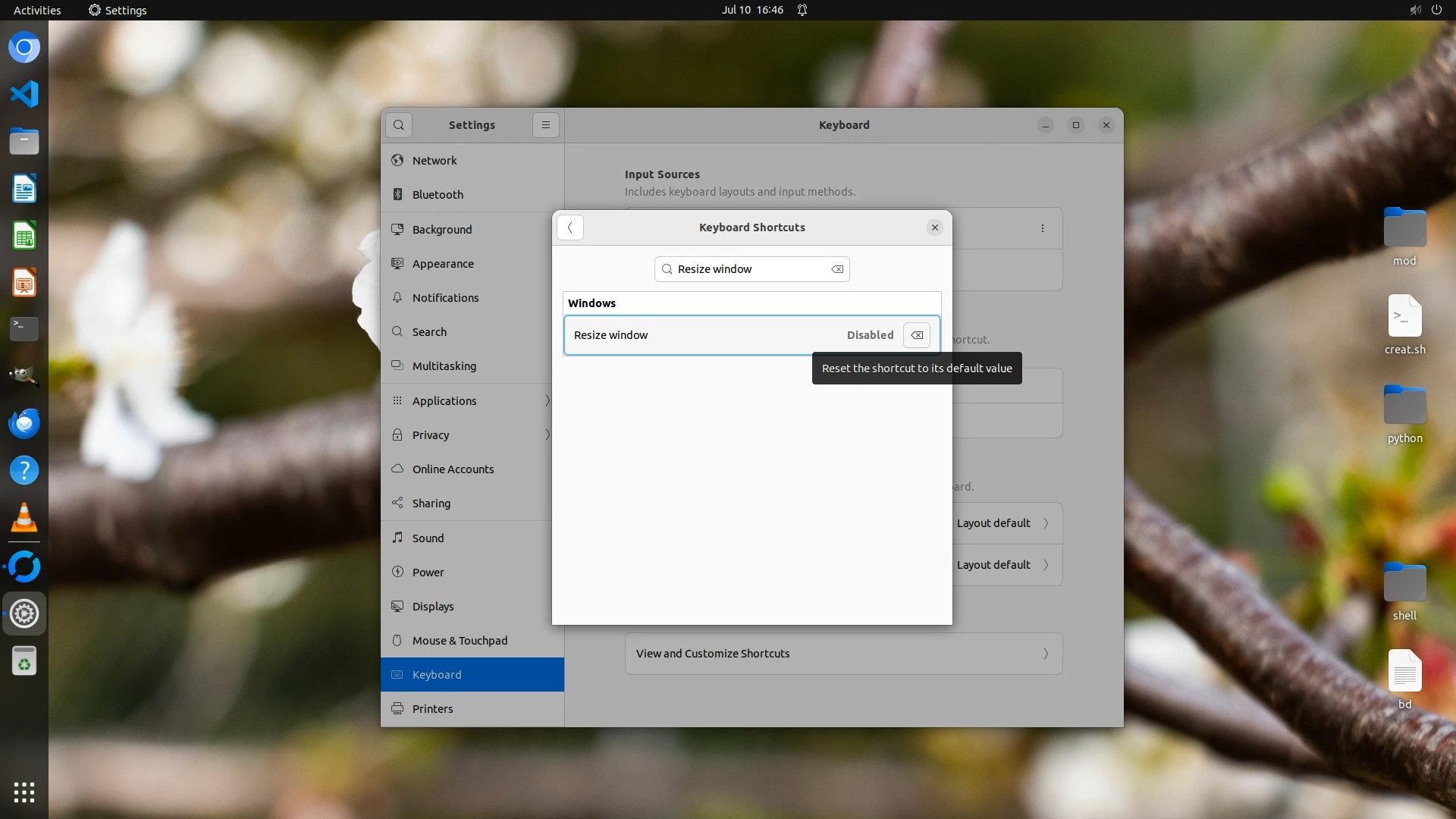Show all applications grid
The image size is (1456, 819).
click(24, 792)
